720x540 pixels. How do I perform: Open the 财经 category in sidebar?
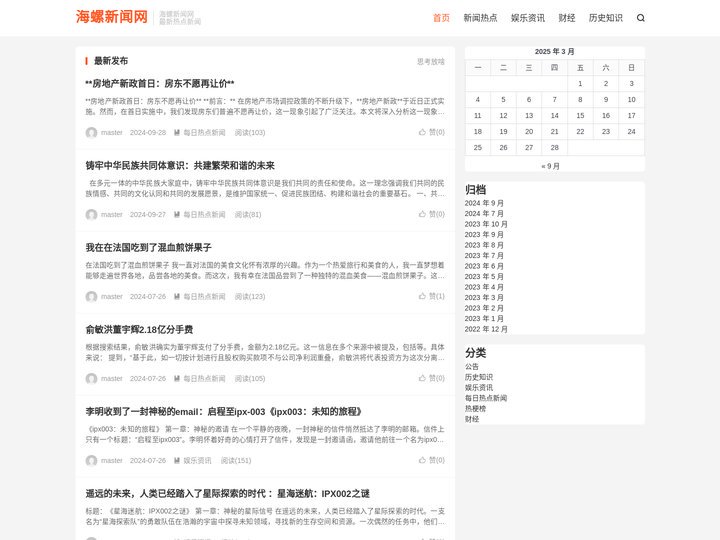tap(472, 419)
